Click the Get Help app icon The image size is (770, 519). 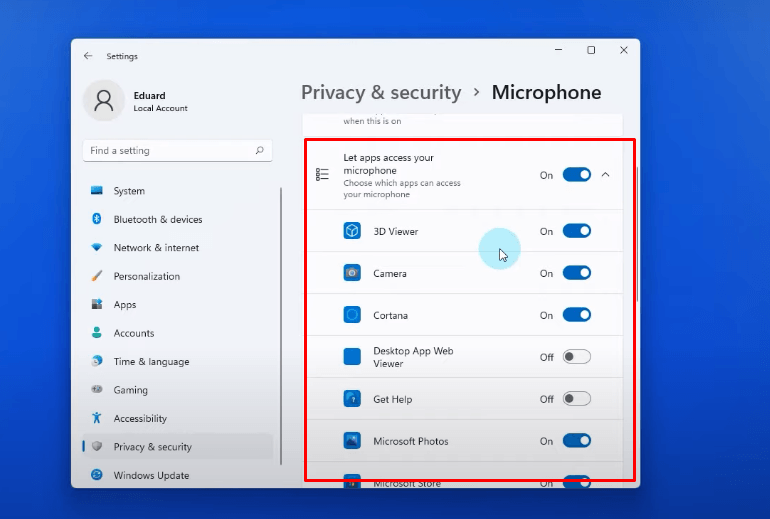[352, 399]
